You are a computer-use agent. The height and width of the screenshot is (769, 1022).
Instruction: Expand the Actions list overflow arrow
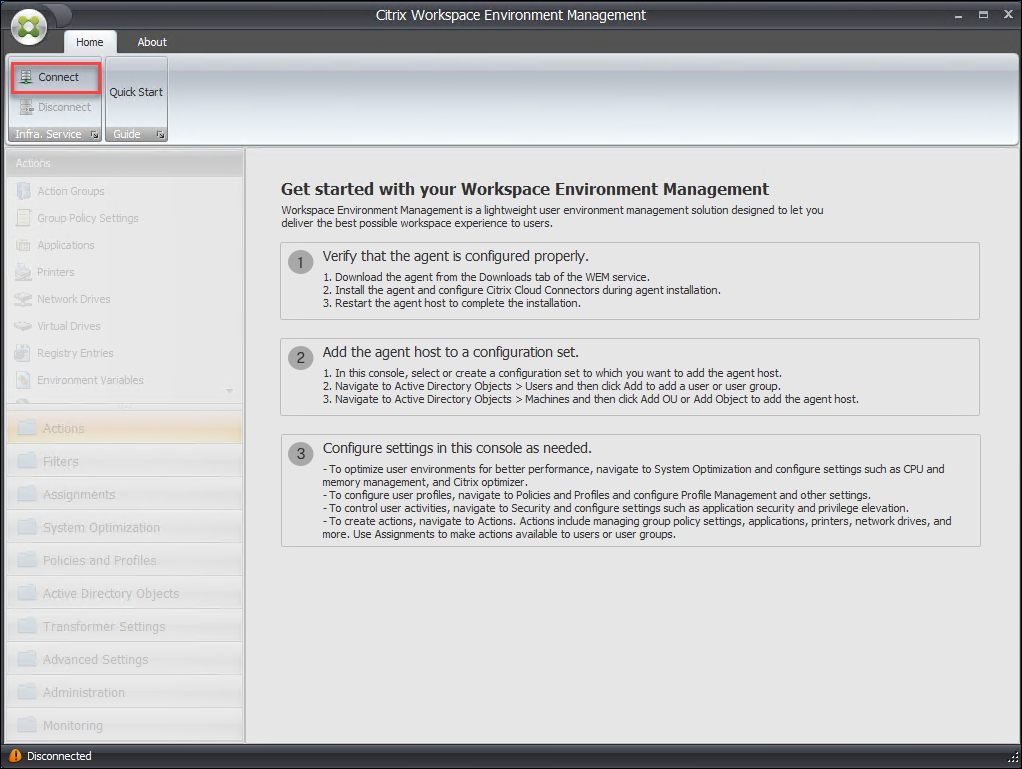(229, 391)
